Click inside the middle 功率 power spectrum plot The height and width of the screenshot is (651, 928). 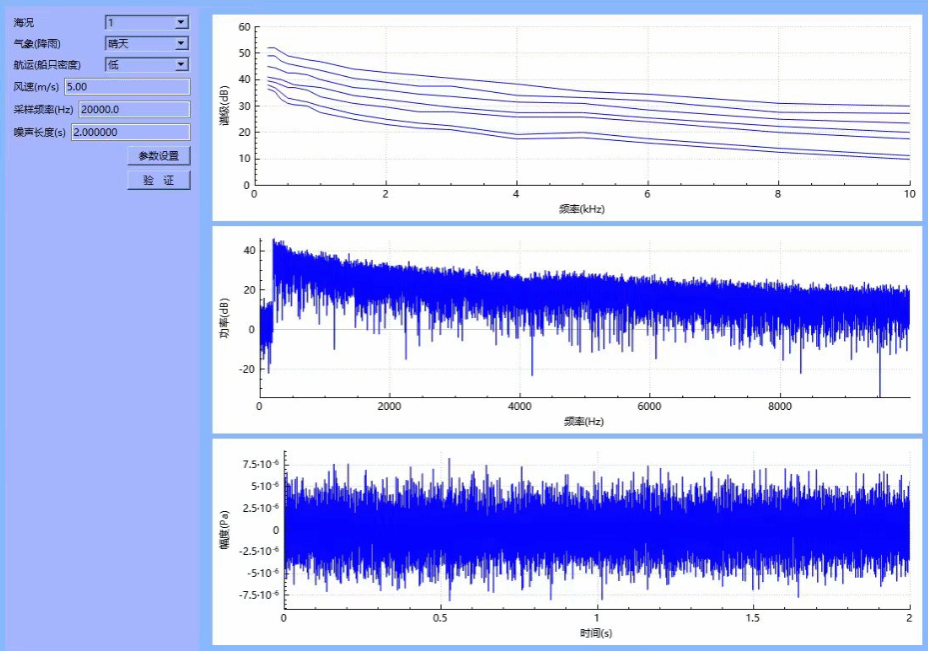pyautogui.click(x=584, y=317)
